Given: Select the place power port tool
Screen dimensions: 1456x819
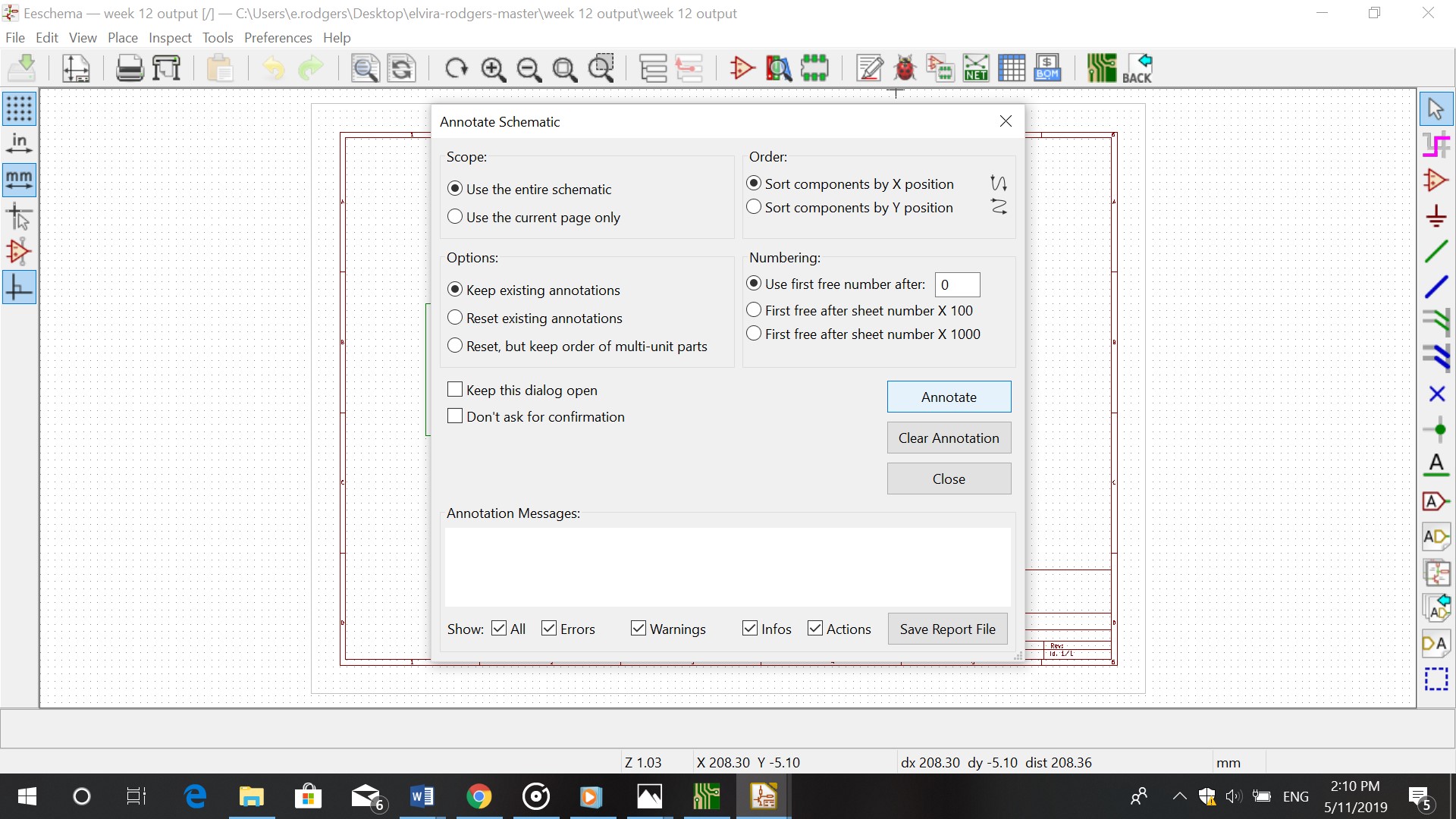Looking at the screenshot, I should 1436,216.
